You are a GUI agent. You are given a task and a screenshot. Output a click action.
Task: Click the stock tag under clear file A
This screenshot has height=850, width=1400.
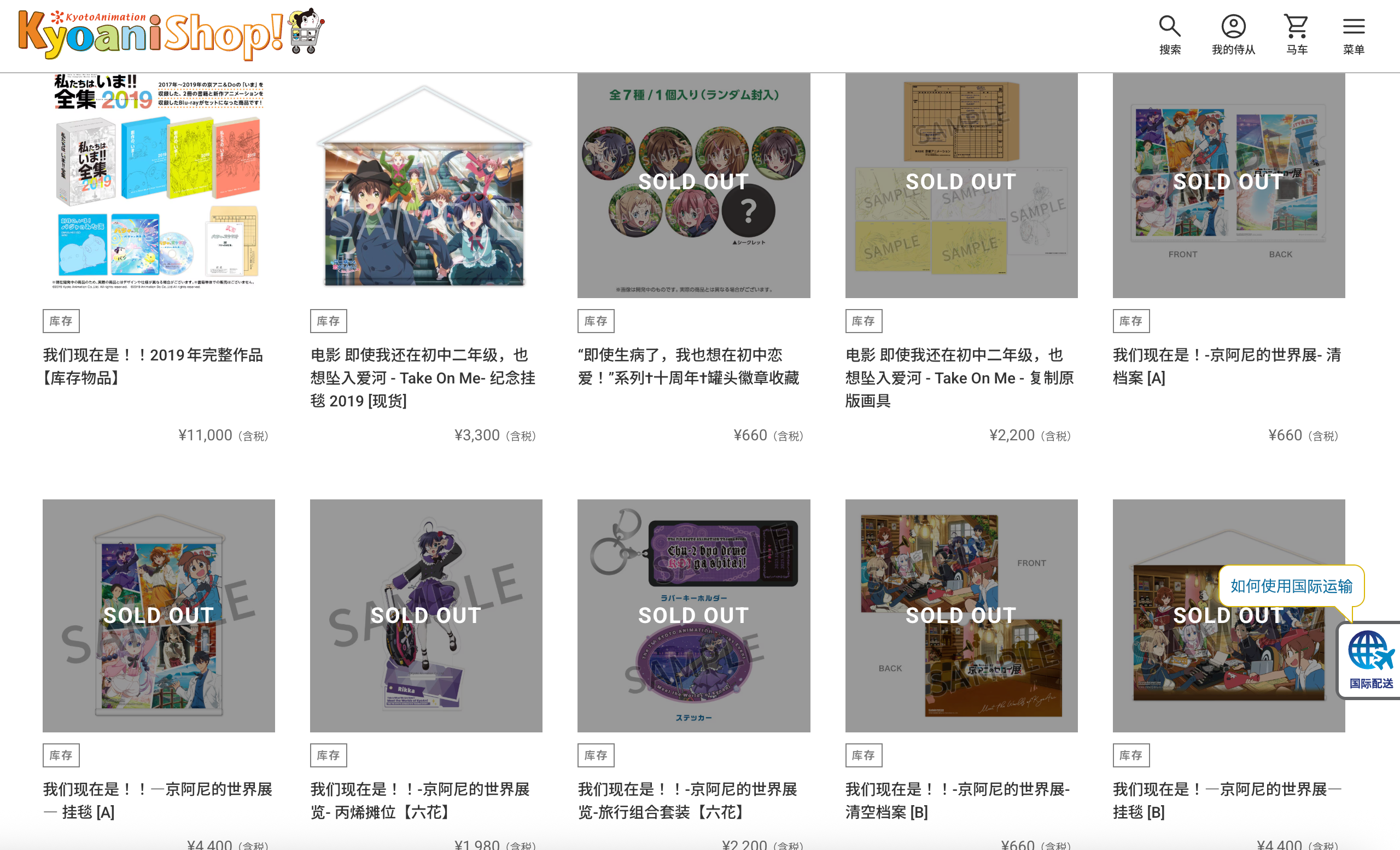point(1131,321)
